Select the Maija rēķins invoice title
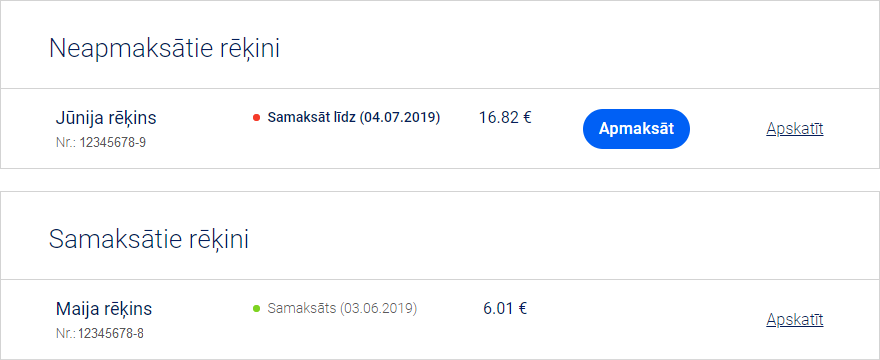880x360 pixels. 104,309
